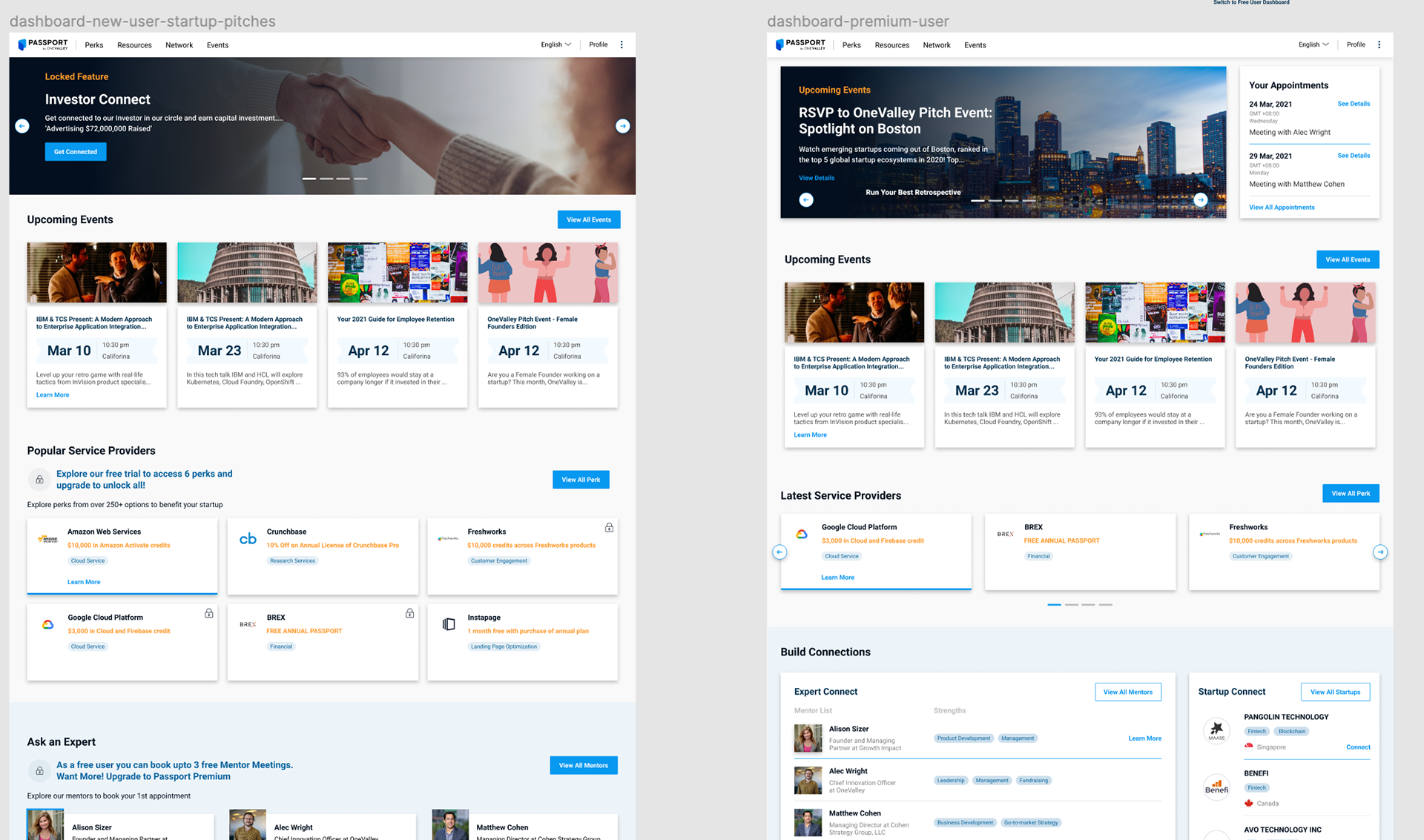
Task: Click Learn More on Mar 10 event, left dashboard
Action: (x=53, y=395)
